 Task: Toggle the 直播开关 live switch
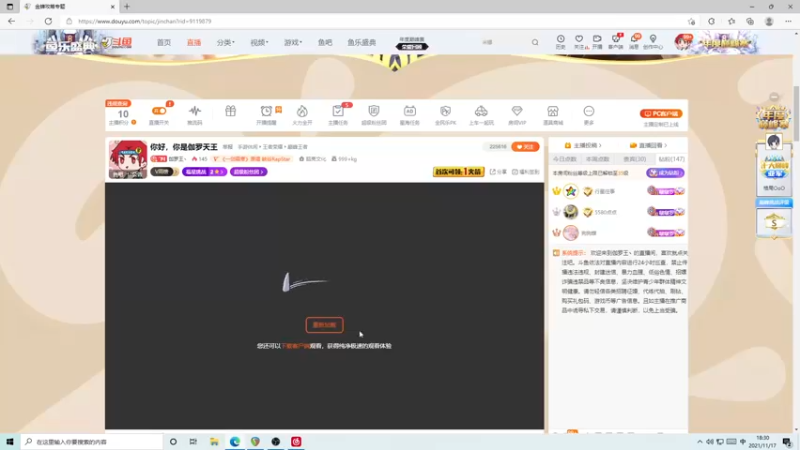[x=159, y=111]
